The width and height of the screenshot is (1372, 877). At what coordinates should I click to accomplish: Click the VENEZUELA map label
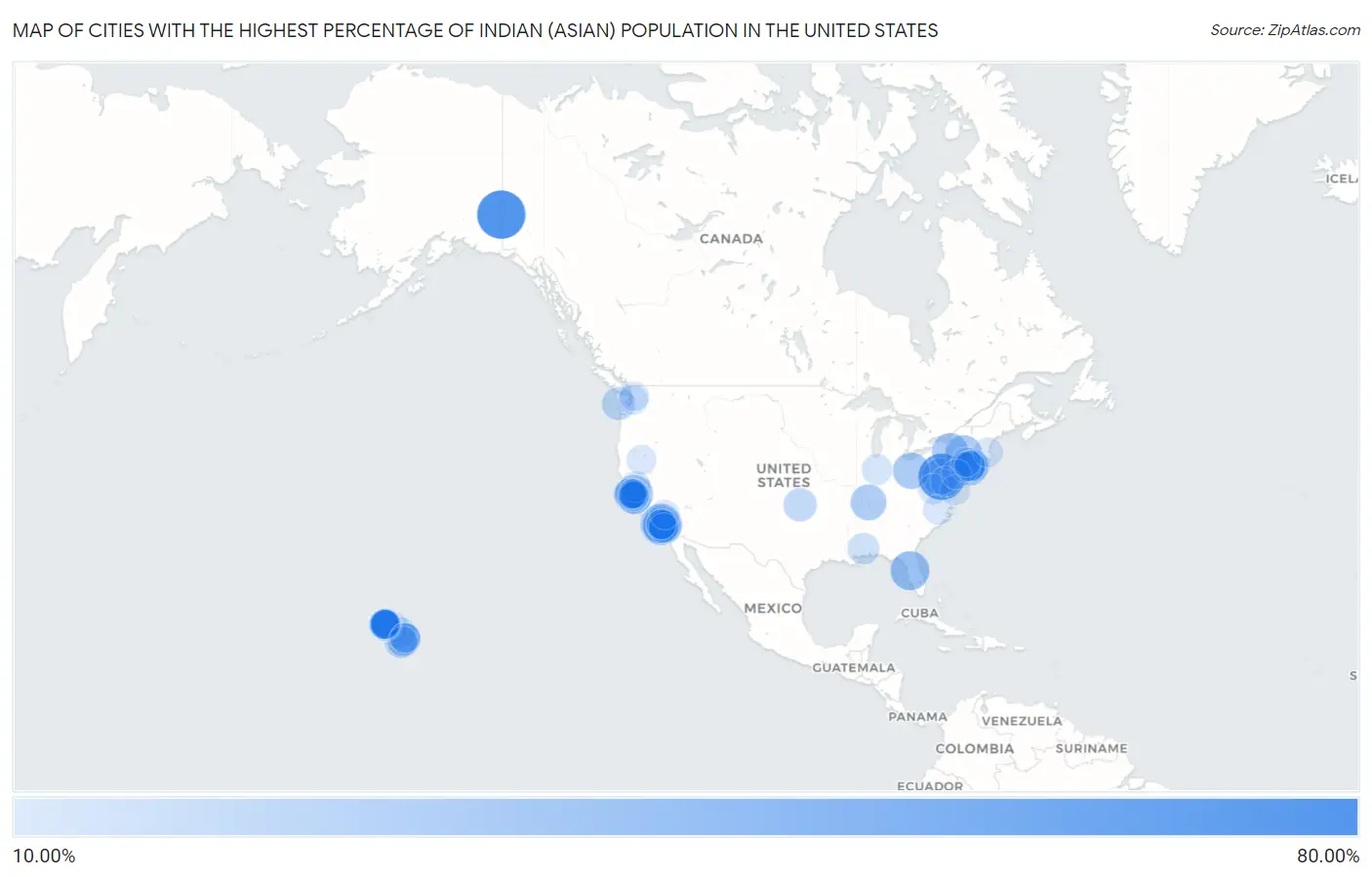[x=1022, y=721]
